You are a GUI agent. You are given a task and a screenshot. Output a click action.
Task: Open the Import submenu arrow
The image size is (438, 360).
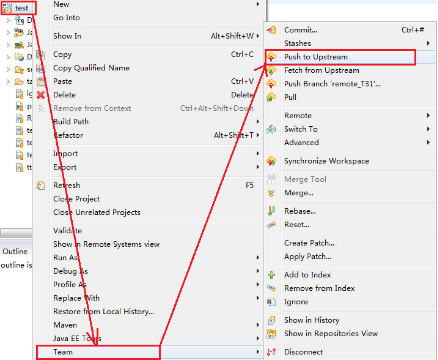258,154
